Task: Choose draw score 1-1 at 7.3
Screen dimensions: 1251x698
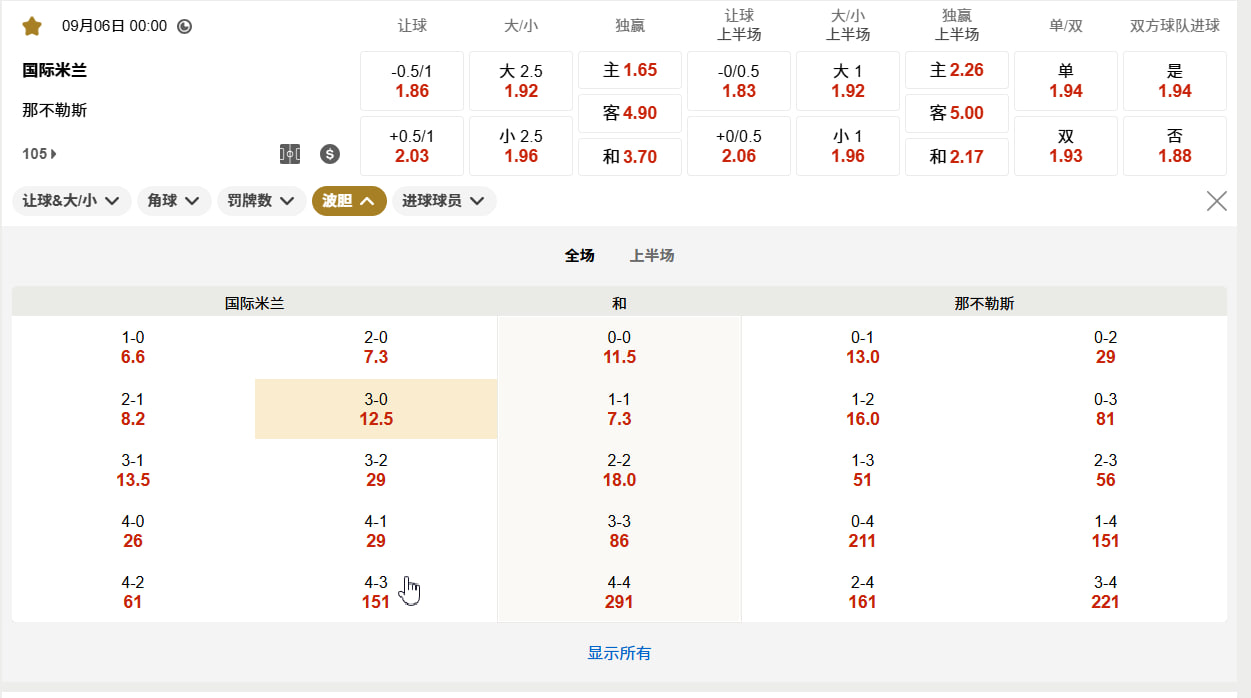Action: tap(619, 409)
